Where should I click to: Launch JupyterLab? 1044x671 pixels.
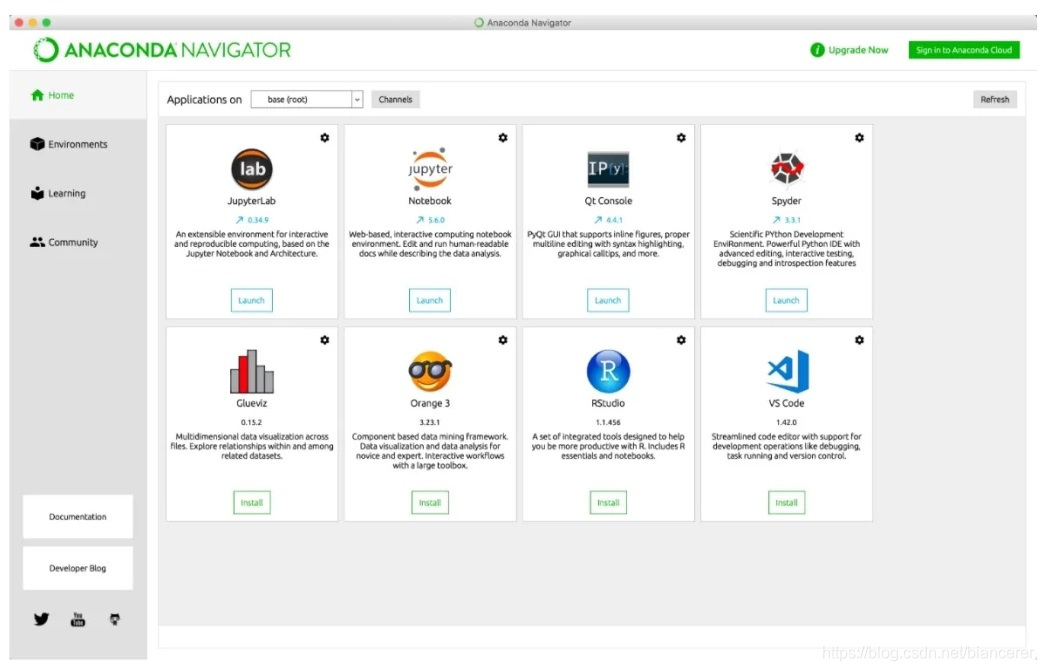click(x=252, y=300)
